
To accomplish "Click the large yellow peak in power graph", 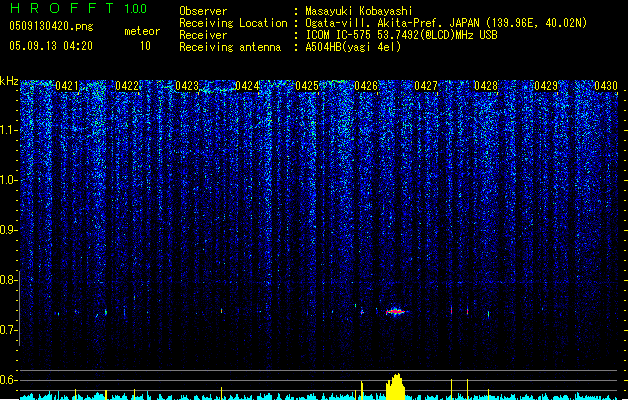I will tap(396, 386).
